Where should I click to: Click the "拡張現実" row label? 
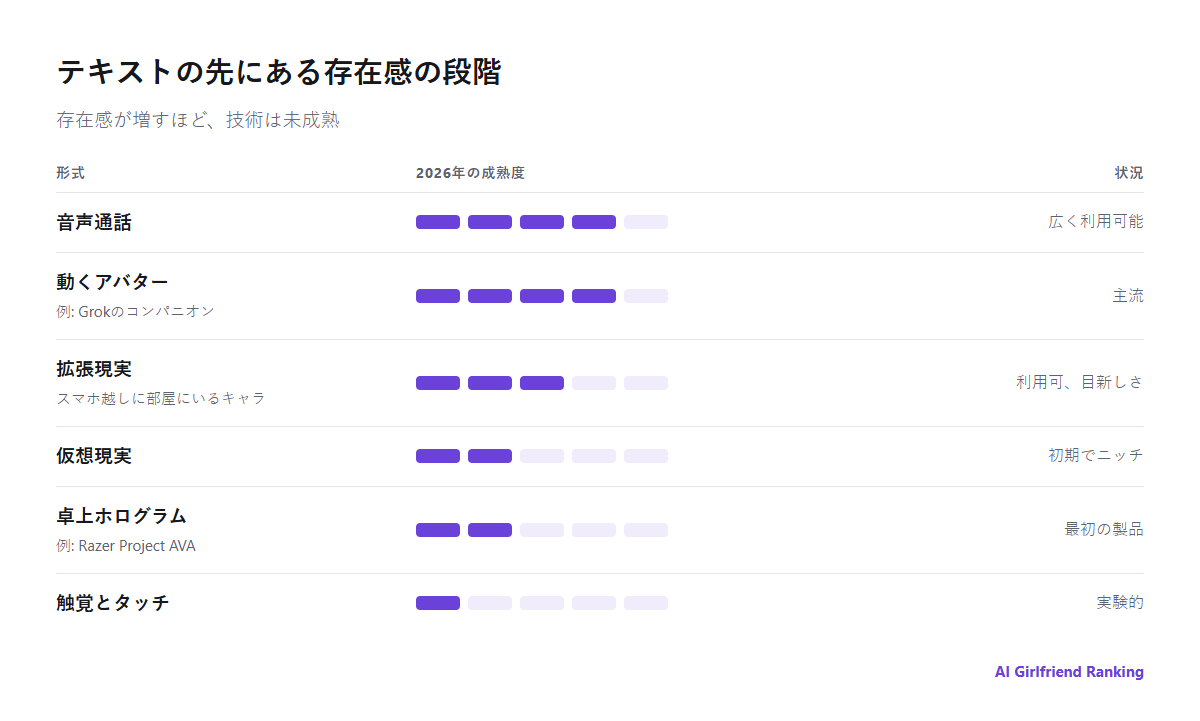coord(94,368)
